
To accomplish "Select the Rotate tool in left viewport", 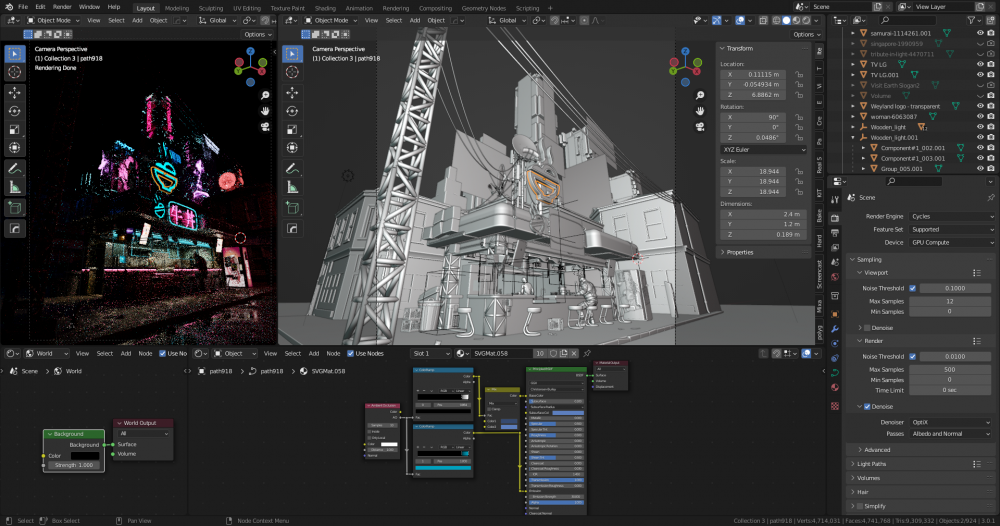I will [15, 111].
